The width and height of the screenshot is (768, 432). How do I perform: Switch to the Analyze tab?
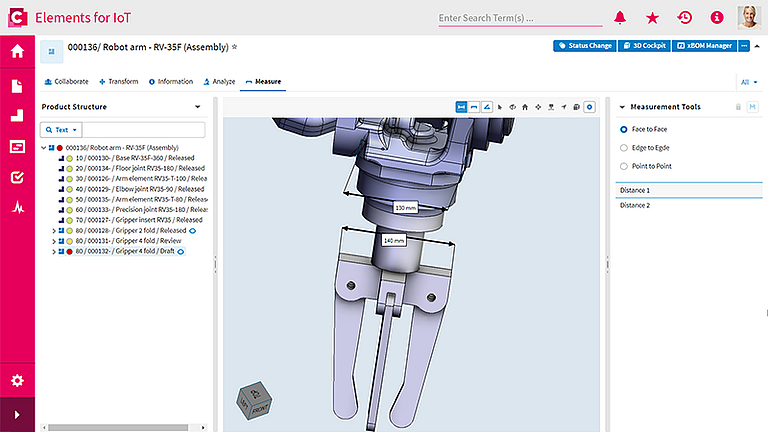(x=219, y=81)
